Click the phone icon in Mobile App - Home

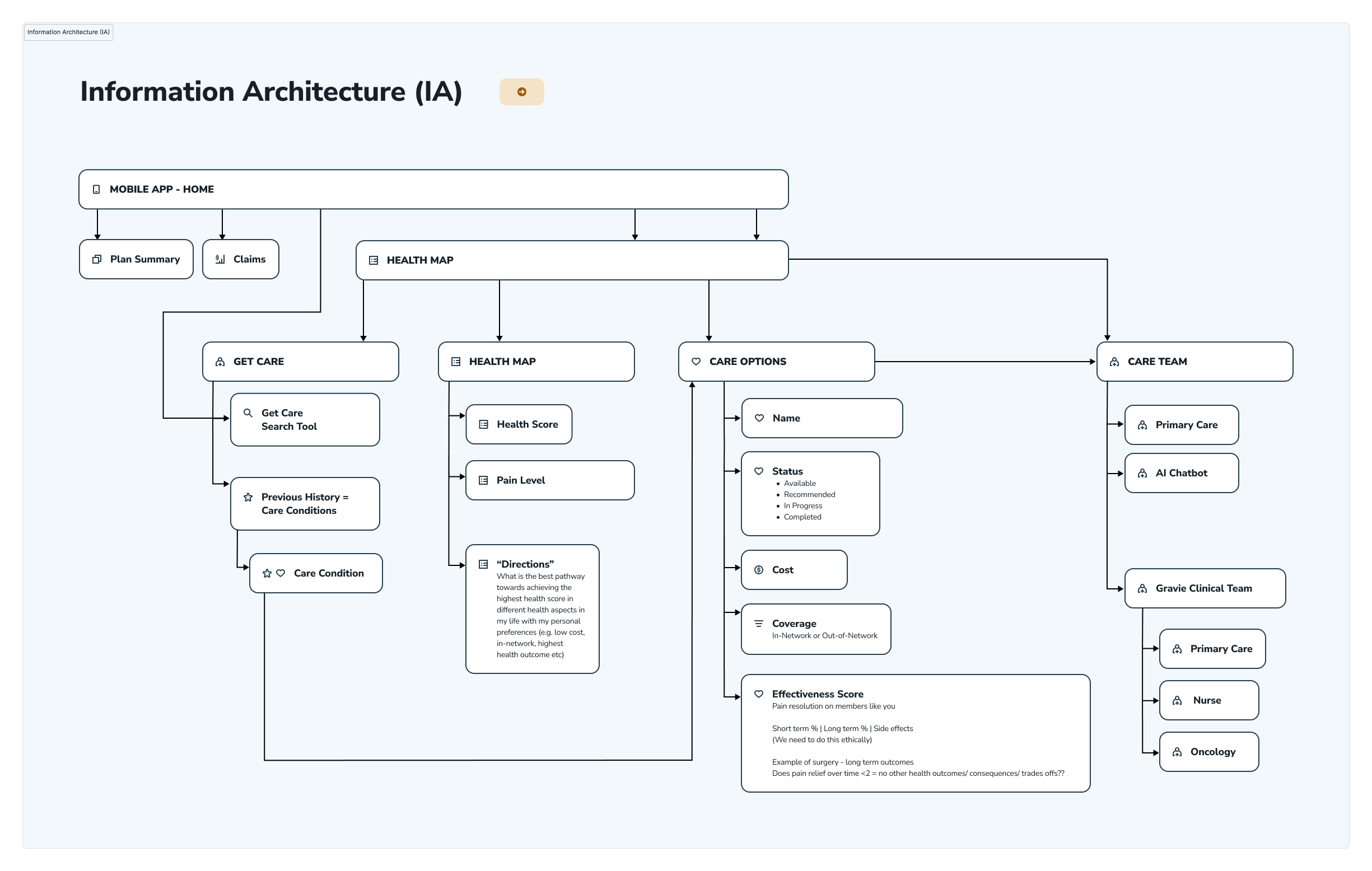click(96, 189)
